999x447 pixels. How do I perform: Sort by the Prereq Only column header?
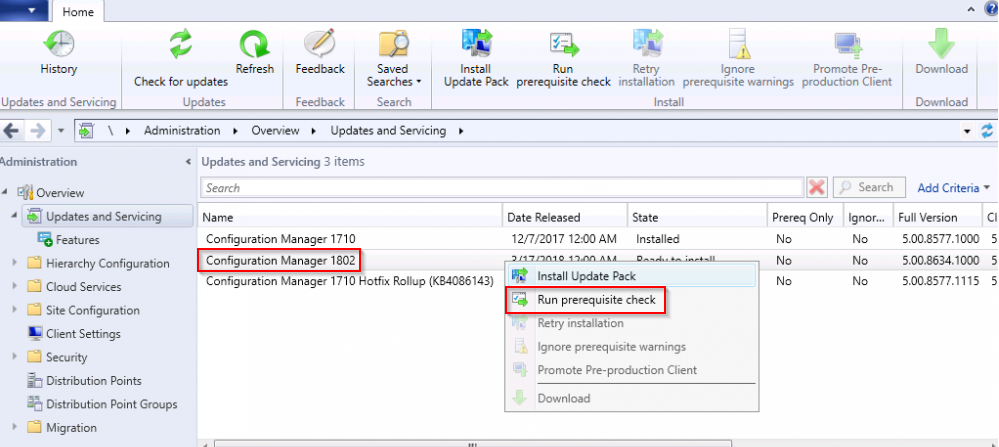[805, 217]
